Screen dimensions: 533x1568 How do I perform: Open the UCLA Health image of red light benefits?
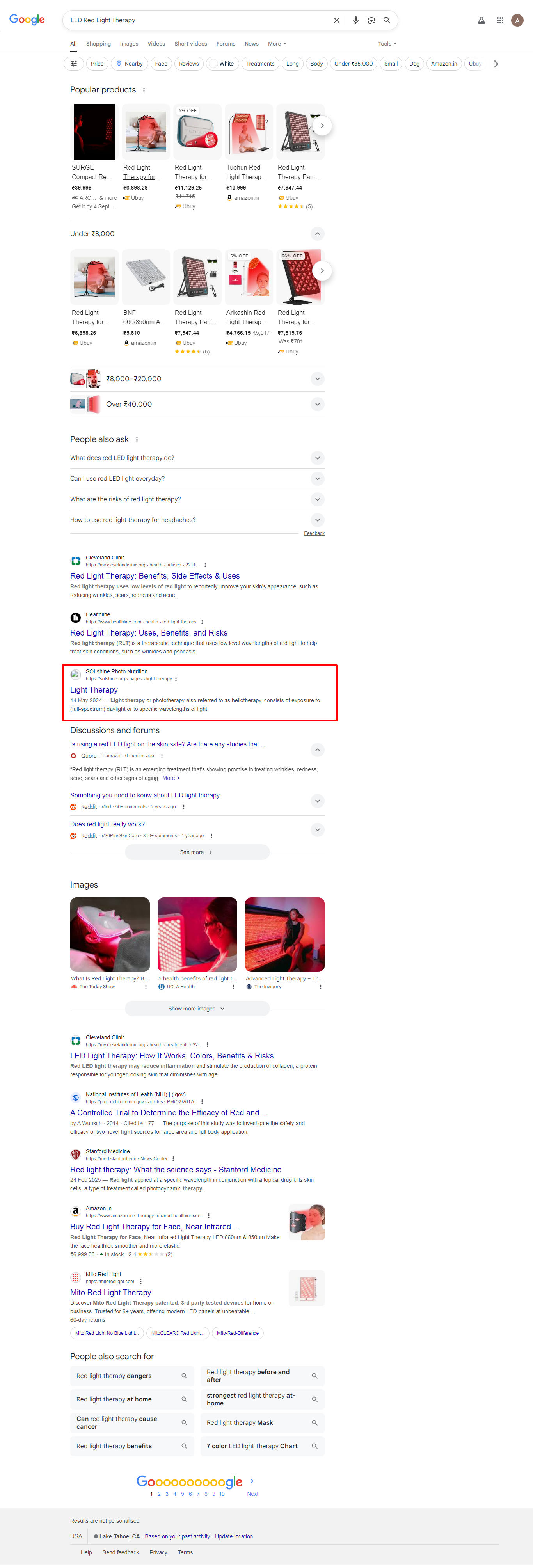[x=197, y=934]
